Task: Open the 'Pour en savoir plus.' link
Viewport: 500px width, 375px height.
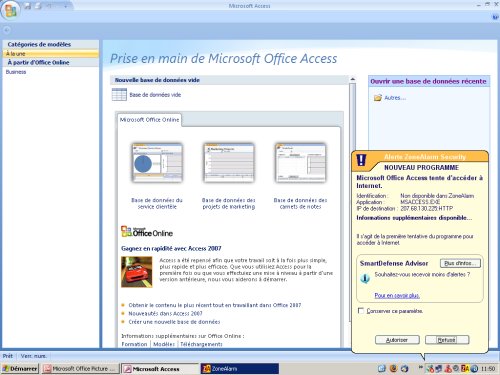Action: (x=397, y=295)
